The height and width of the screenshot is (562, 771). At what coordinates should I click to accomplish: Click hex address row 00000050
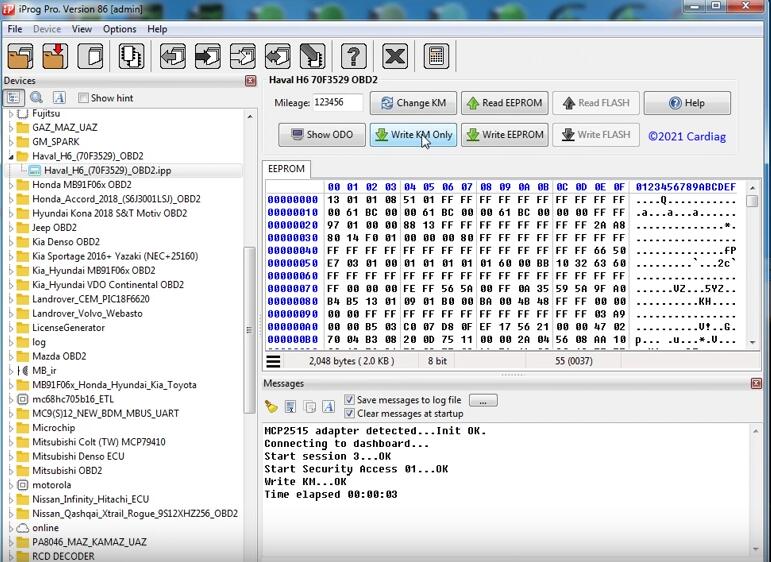[293, 264]
